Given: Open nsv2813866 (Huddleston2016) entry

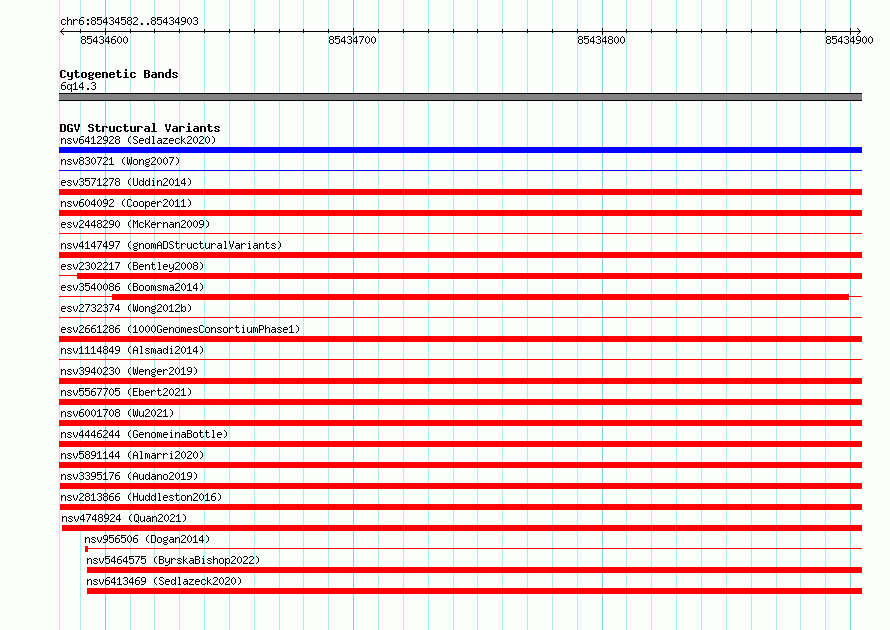Looking at the screenshot, I should (141, 497).
